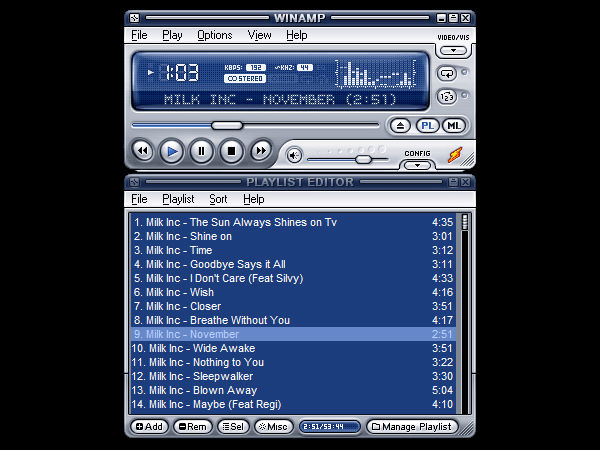Select track 5 I Don't Care (Feat Silvy)
This screenshot has width=600, height=450.
pos(293,278)
